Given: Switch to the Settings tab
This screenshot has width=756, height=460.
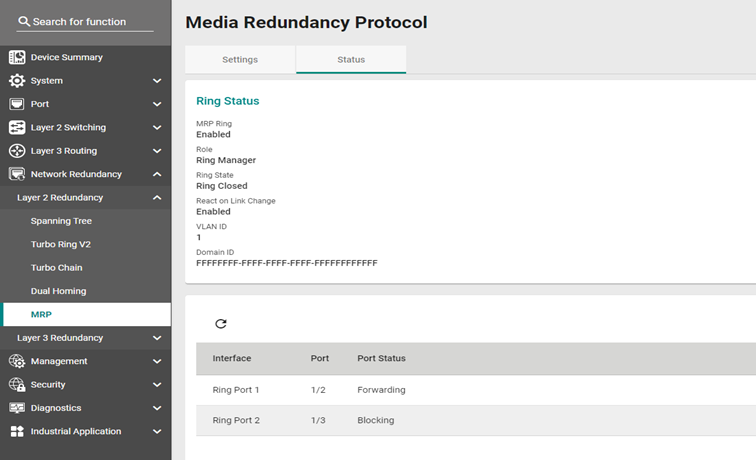Looking at the screenshot, I should coord(240,59).
